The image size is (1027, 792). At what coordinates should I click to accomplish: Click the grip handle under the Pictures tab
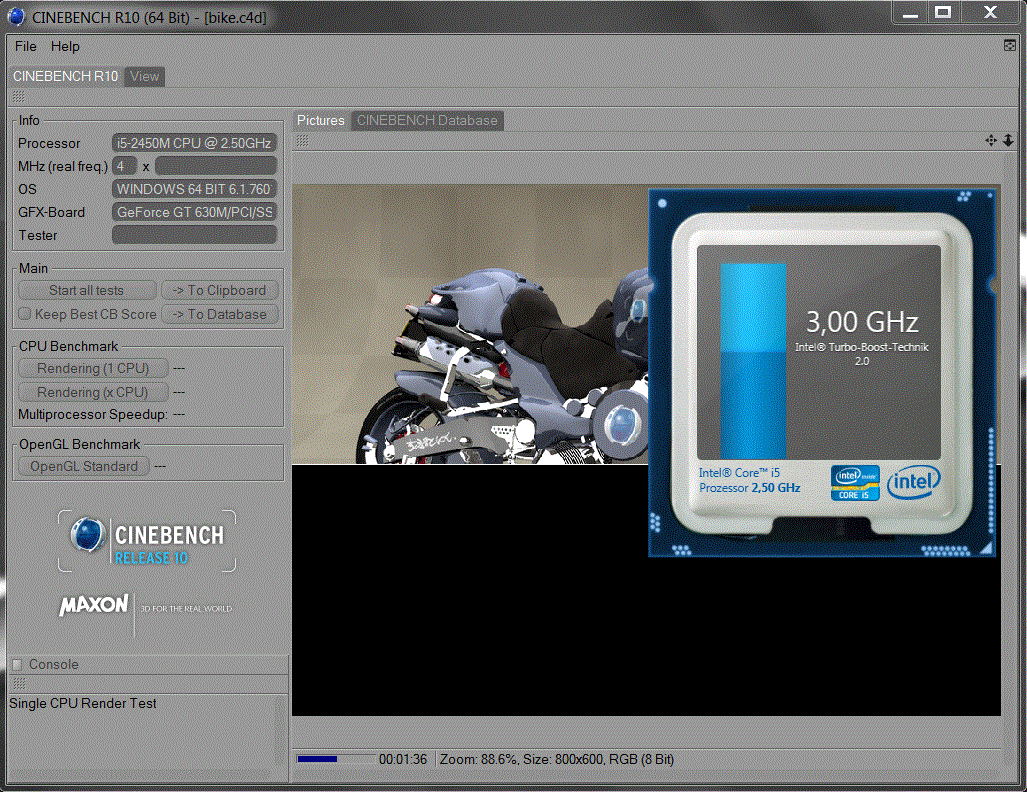[x=302, y=140]
